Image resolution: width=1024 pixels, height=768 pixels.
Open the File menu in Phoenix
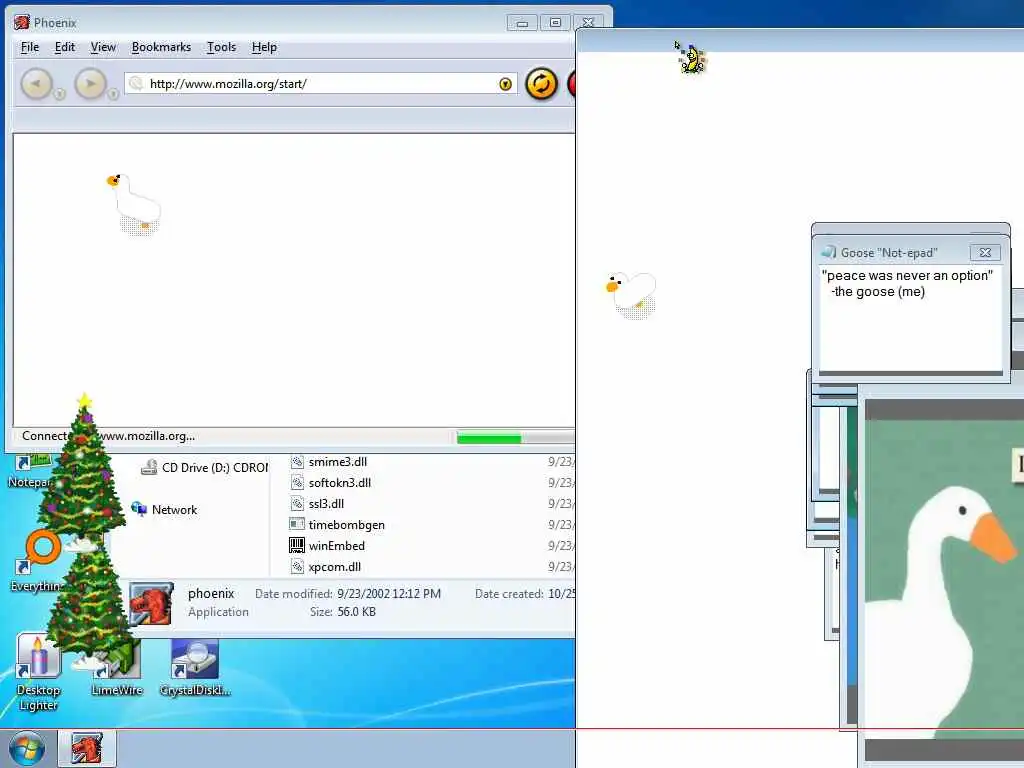(30, 47)
